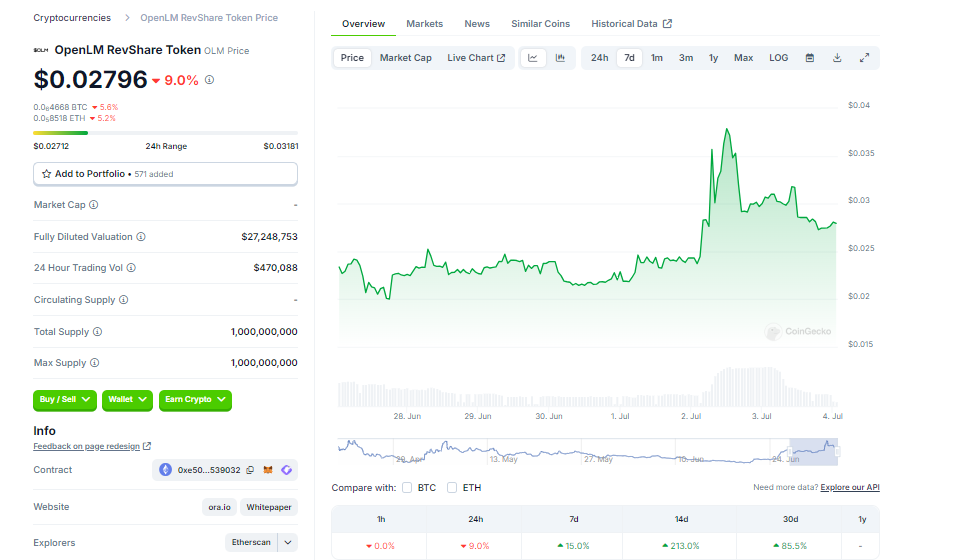
Task: Click the 24h Range progress bar
Action: click(x=166, y=133)
